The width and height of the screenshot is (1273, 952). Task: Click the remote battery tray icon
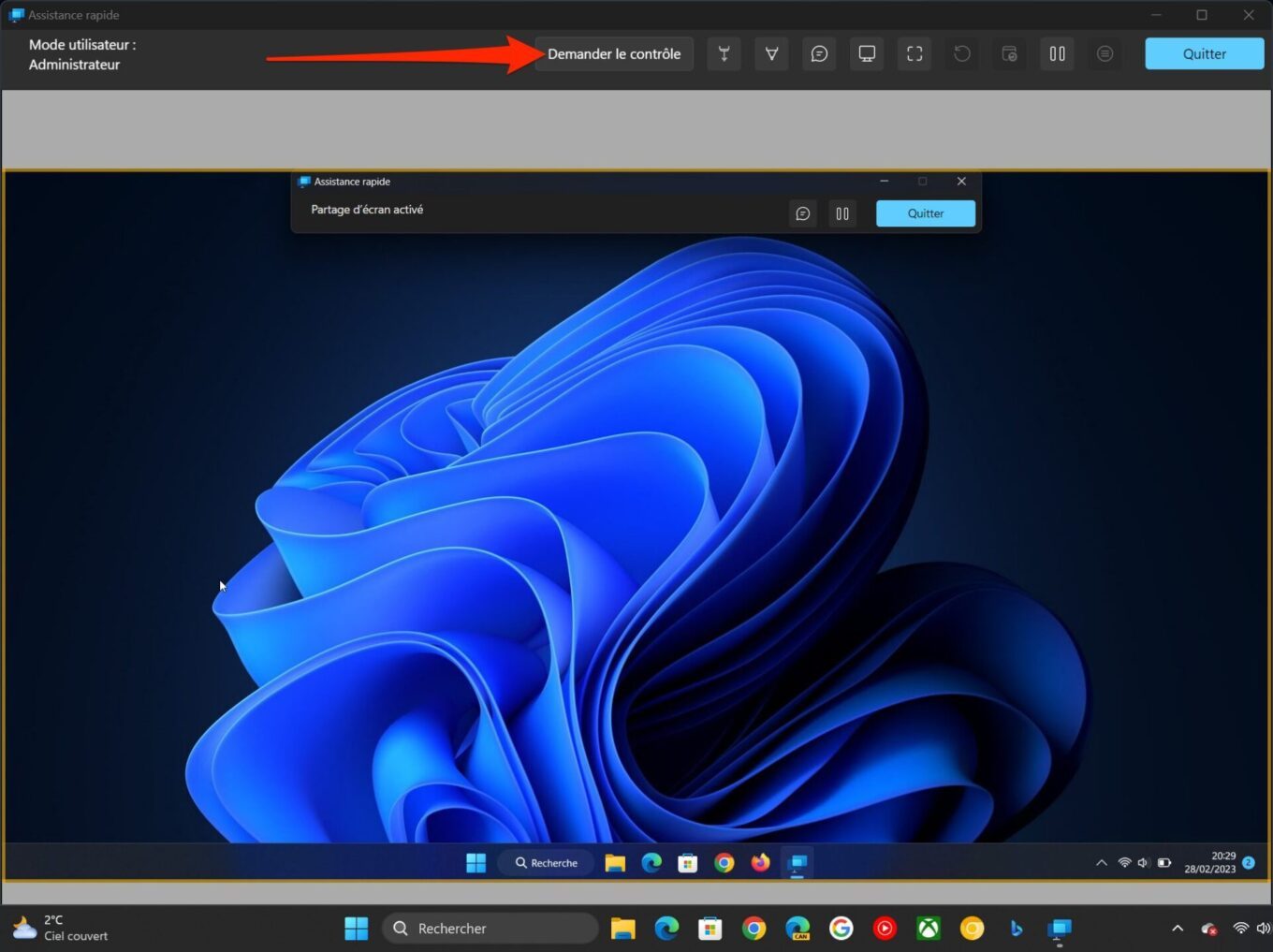tap(1164, 863)
